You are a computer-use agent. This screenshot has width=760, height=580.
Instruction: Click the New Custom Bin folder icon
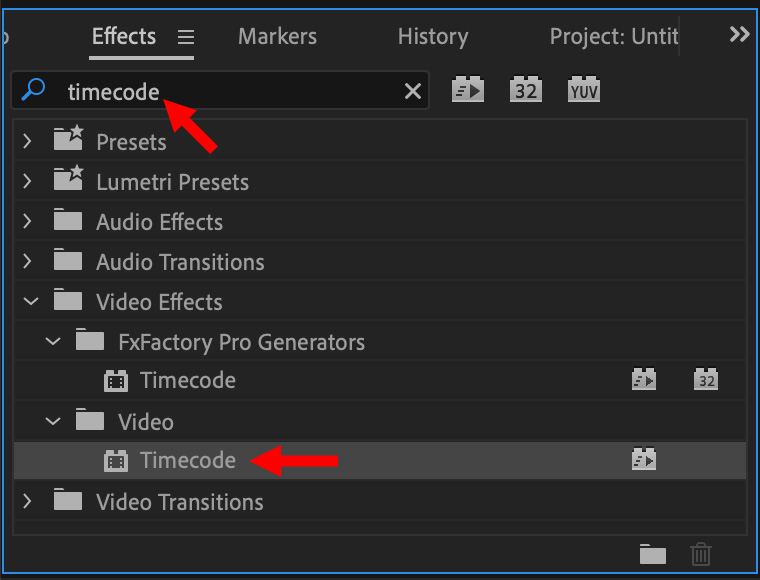[653, 553]
